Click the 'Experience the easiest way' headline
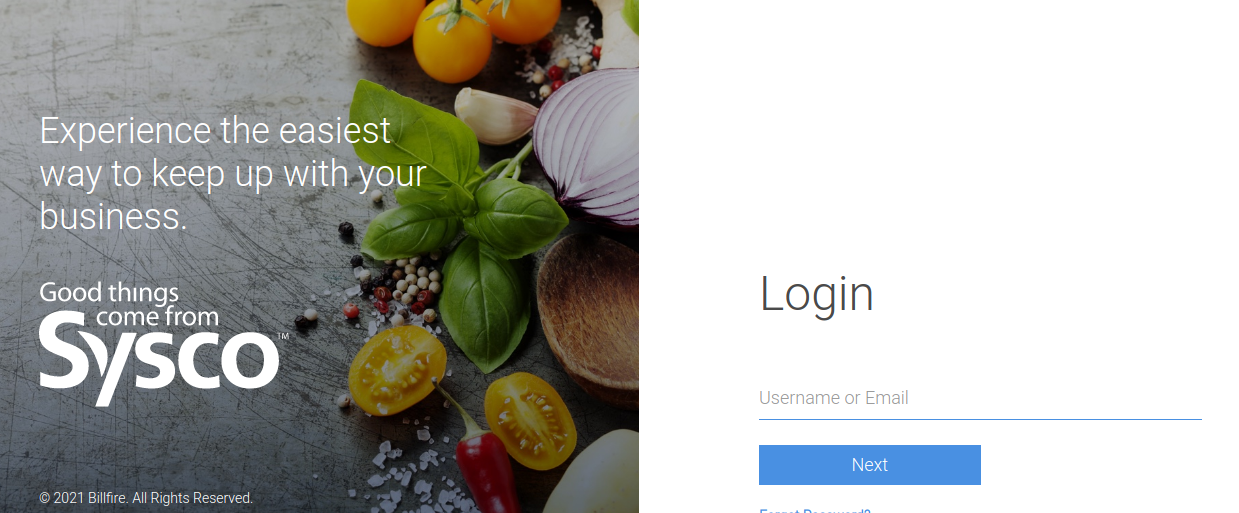1239x513 pixels. pyautogui.click(x=233, y=174)
